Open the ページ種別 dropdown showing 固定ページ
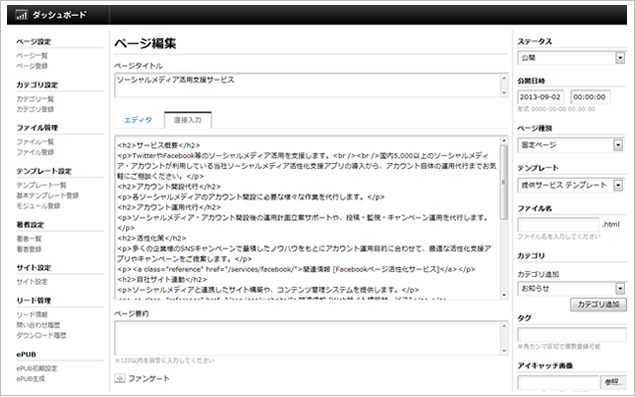The width and height of the screenshot is (635, 397). tap(570, 145)
